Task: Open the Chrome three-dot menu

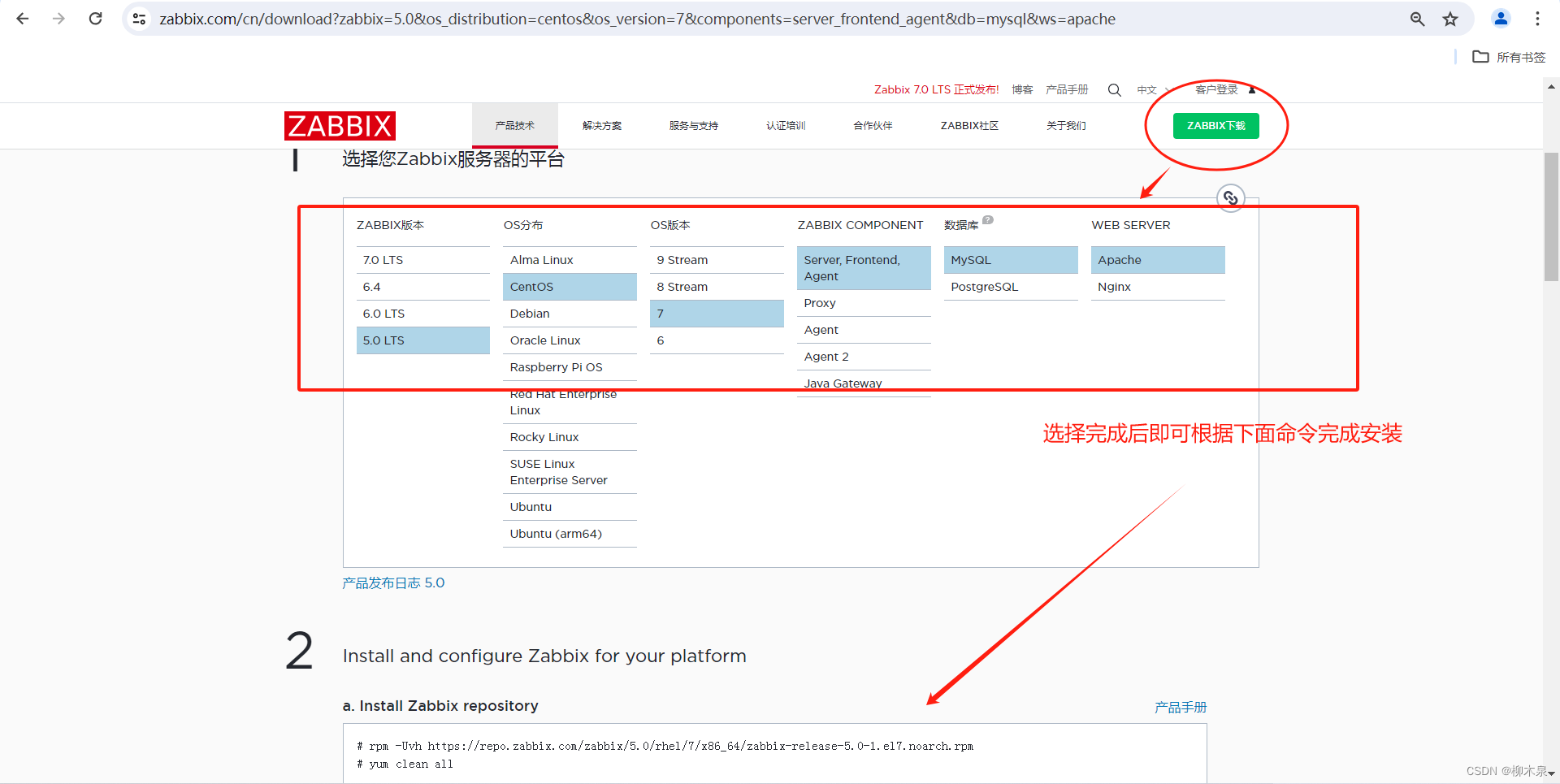Action: [x=1537, y=19]
